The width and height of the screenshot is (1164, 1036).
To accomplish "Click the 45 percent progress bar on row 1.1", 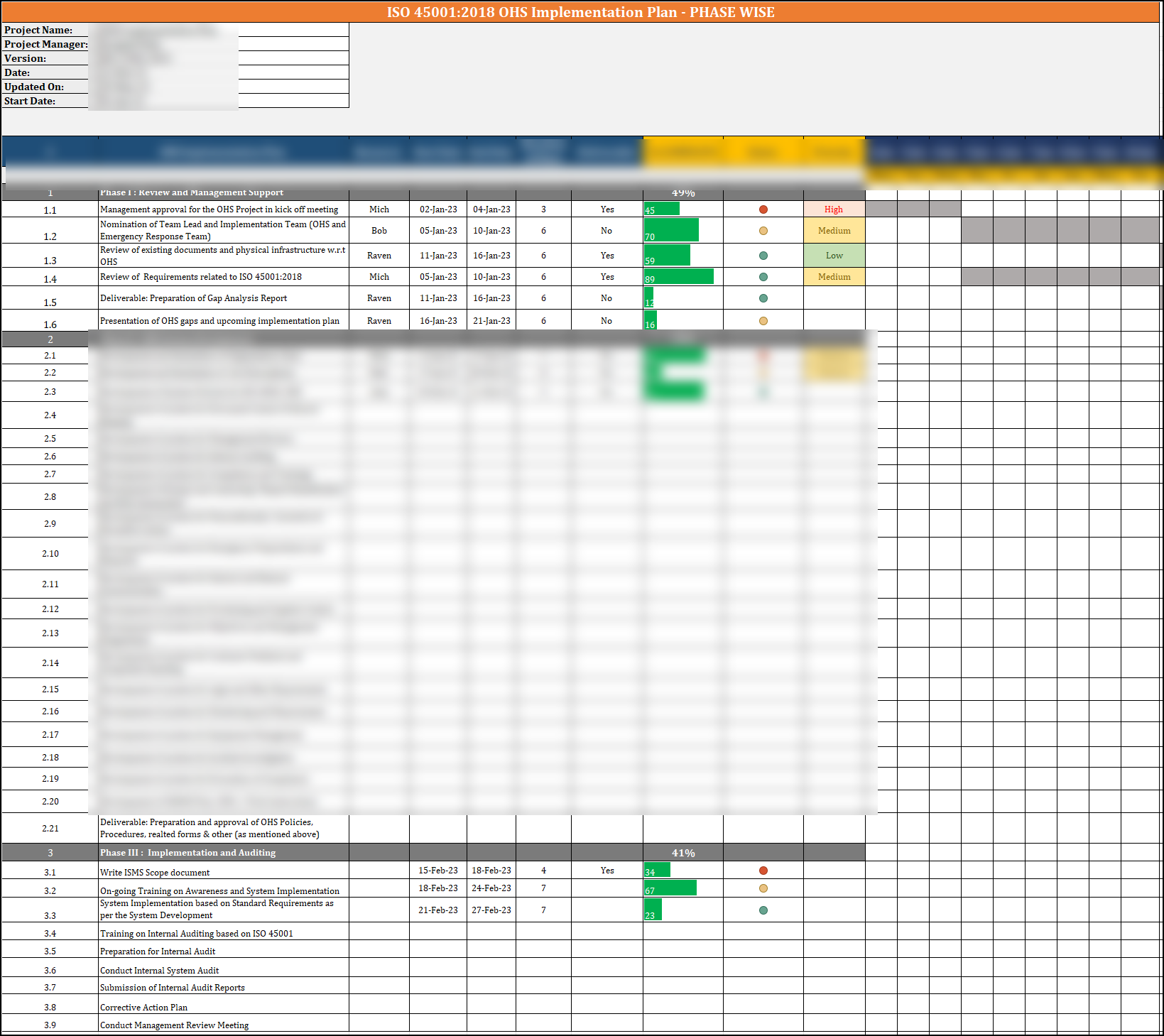I will point(660,209).
